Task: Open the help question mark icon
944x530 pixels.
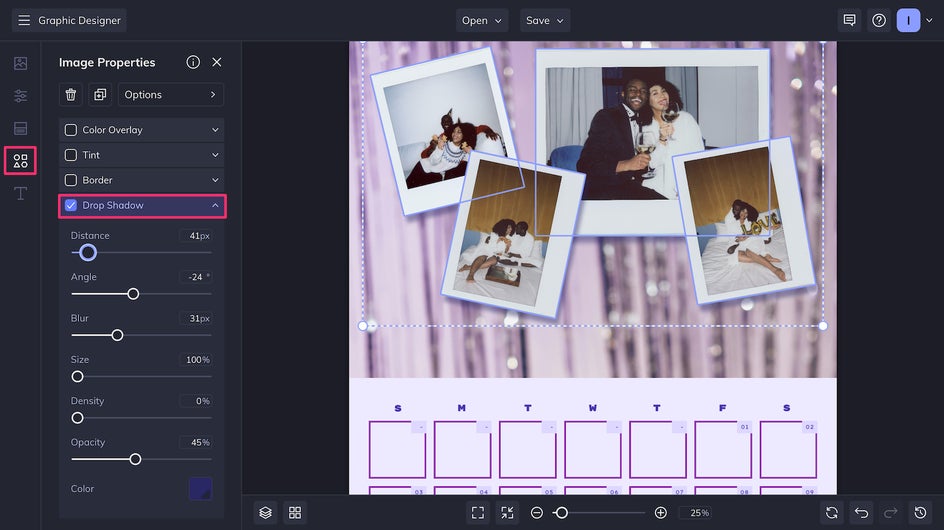Action: click(x=879, y=20)
